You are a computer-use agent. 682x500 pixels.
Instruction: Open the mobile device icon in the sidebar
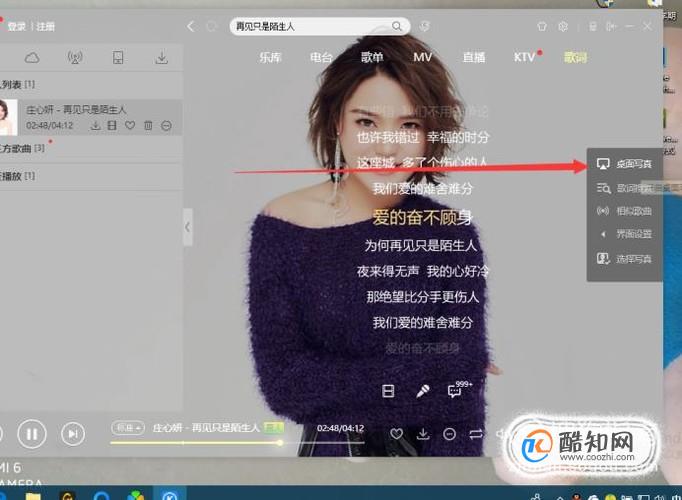tap(118, 57)
